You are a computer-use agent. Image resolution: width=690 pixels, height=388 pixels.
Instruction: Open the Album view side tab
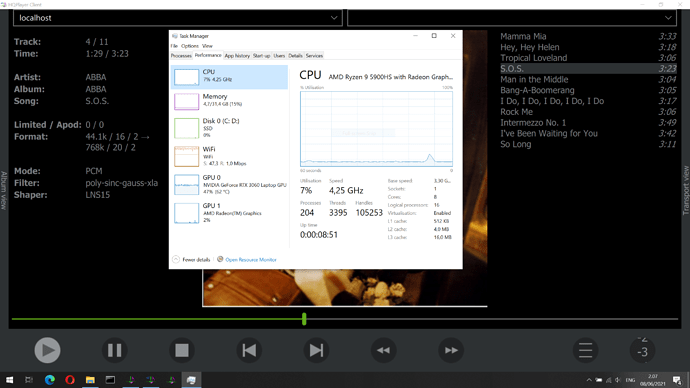[x=4, y=190]
